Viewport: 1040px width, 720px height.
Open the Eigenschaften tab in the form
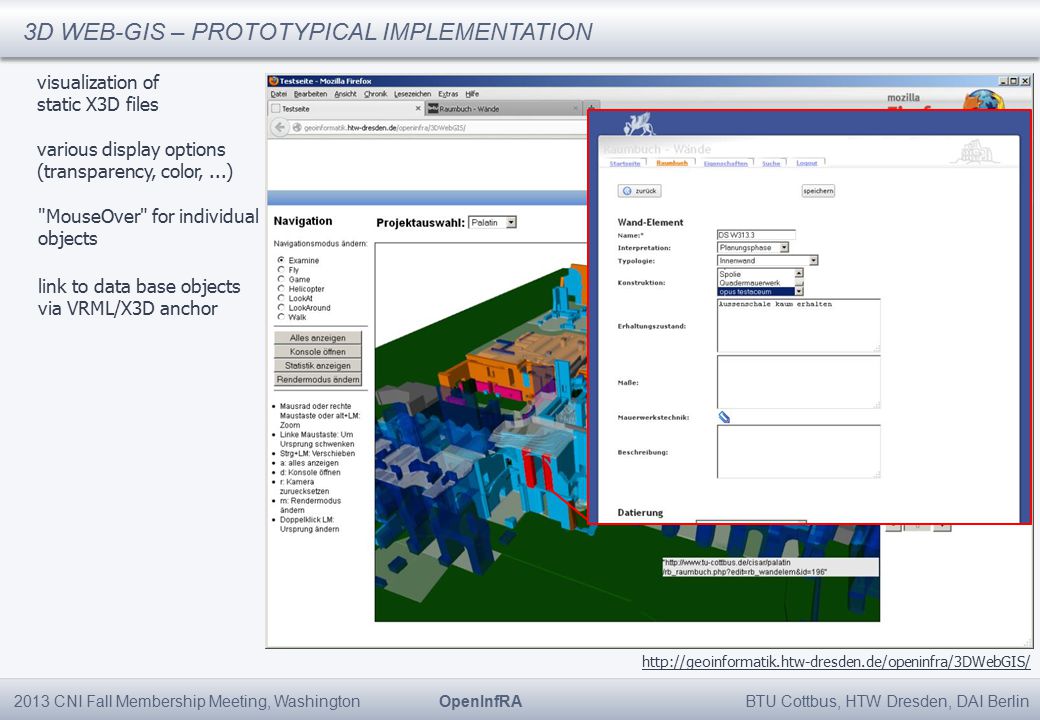click(726, 163)
